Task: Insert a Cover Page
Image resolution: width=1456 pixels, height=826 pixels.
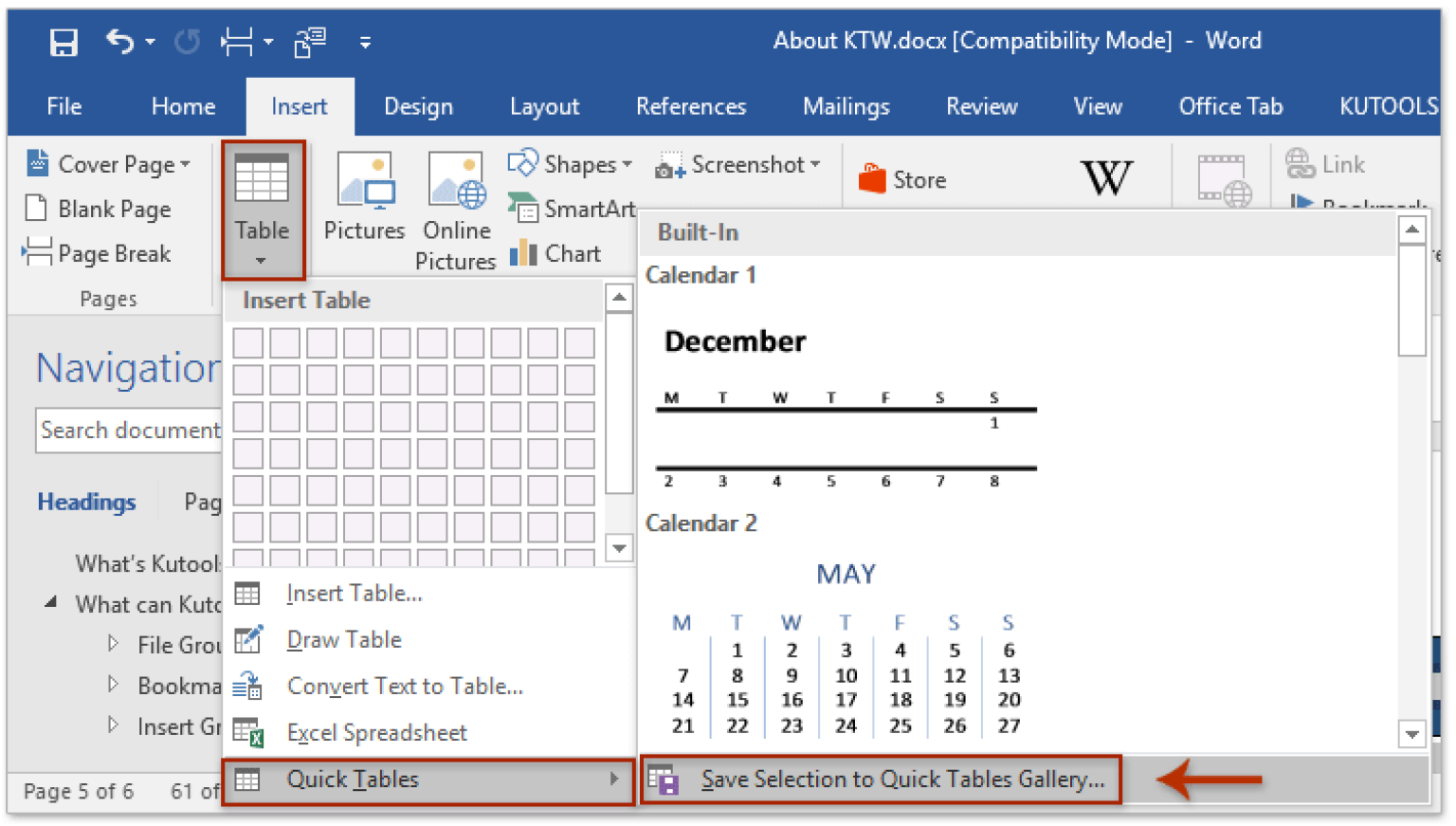Action: coord(109,163)
